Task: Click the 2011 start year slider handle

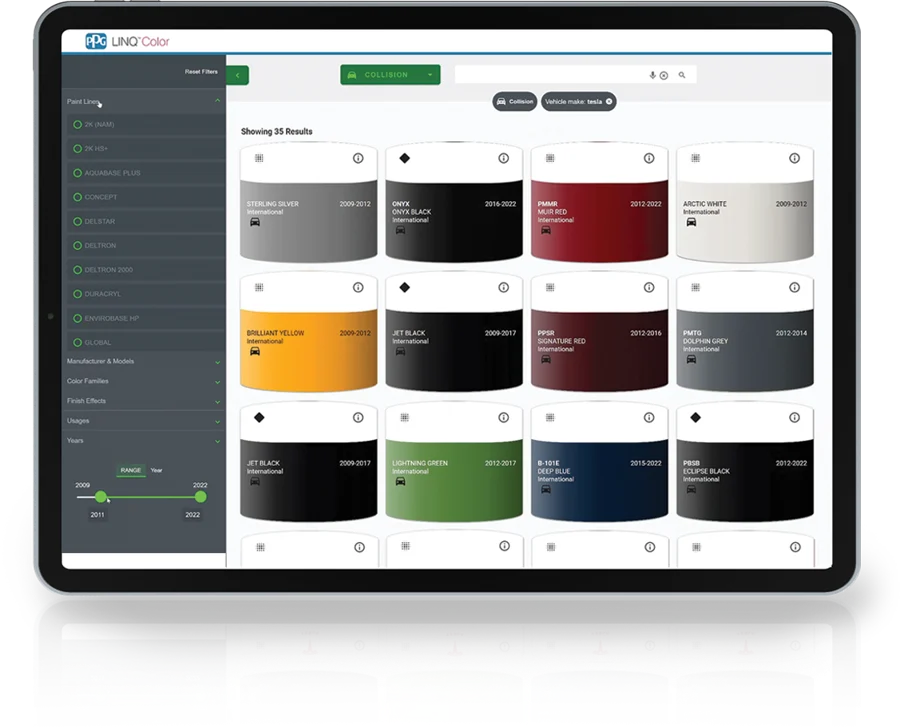Action: point(101,497)
